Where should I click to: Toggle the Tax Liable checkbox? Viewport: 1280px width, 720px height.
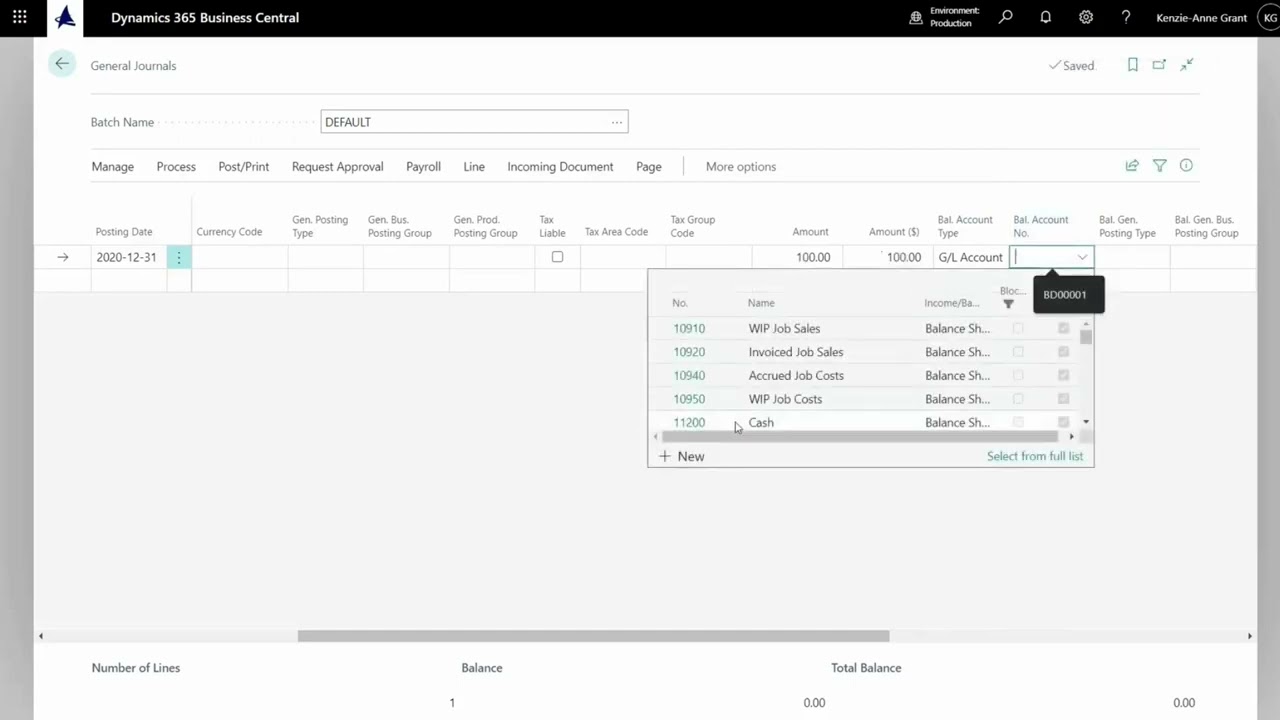pyautogui.click(x=557, y=257)
